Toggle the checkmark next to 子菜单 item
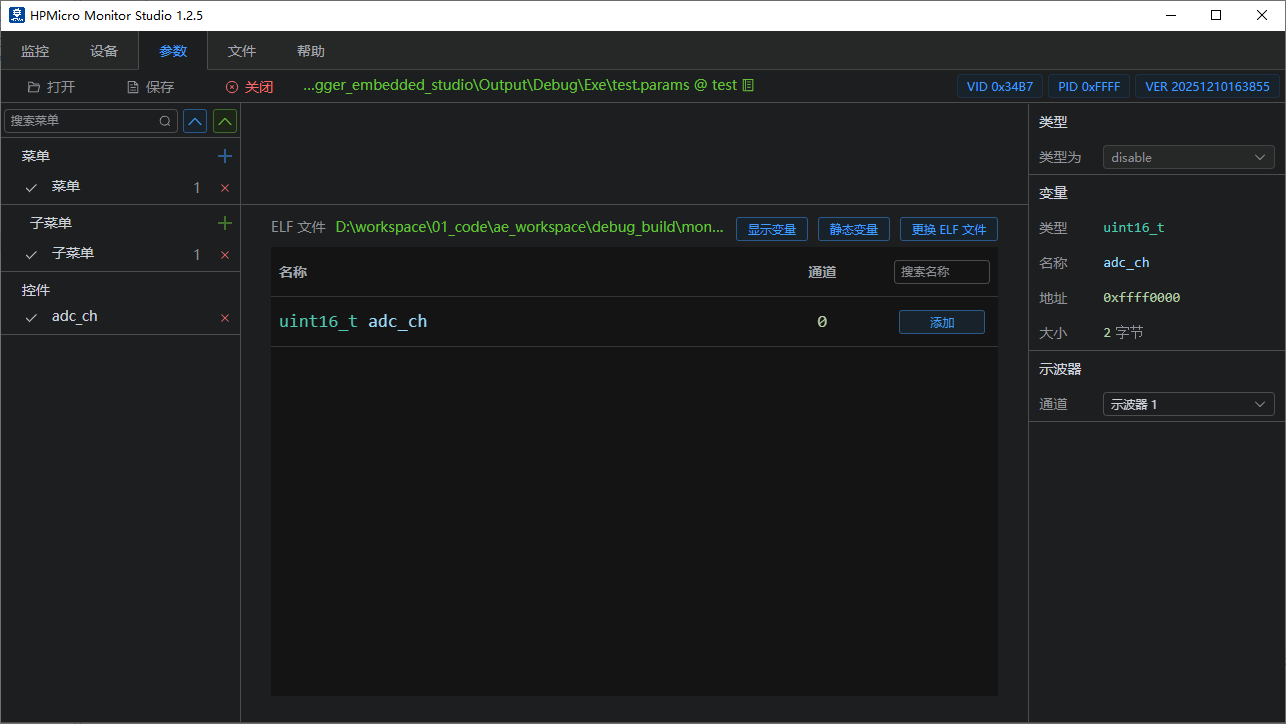Screen dimensions: 1286x724 [31, 254]
